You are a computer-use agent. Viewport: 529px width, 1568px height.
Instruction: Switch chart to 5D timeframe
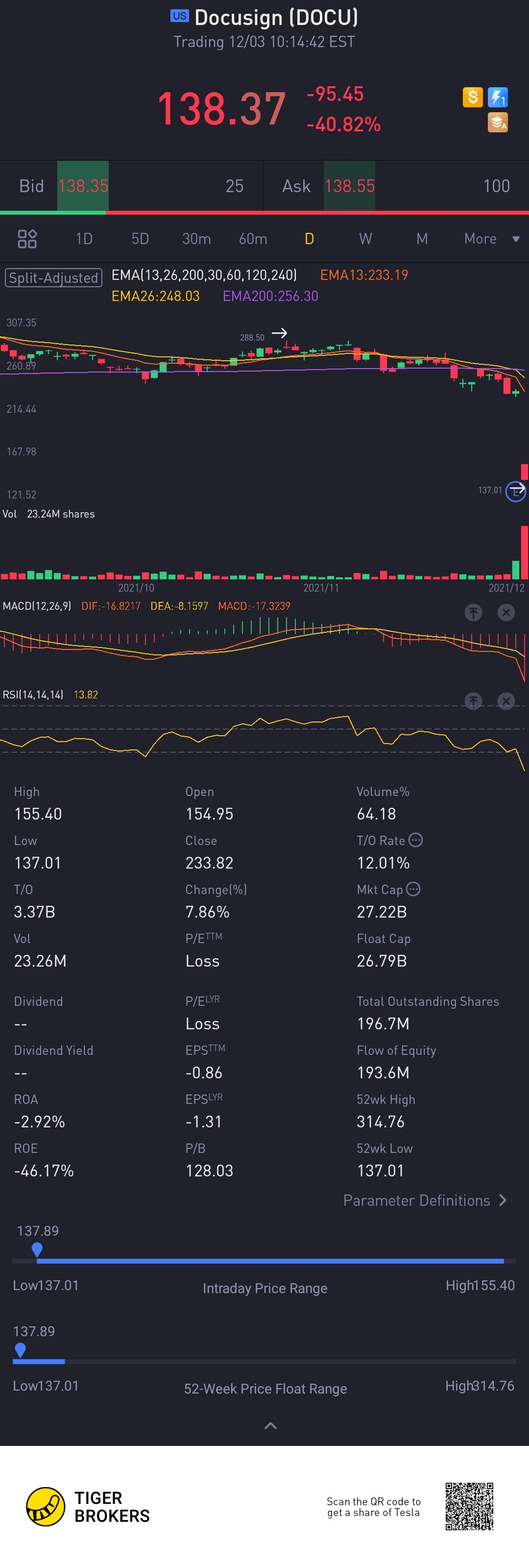coord(140,239)
